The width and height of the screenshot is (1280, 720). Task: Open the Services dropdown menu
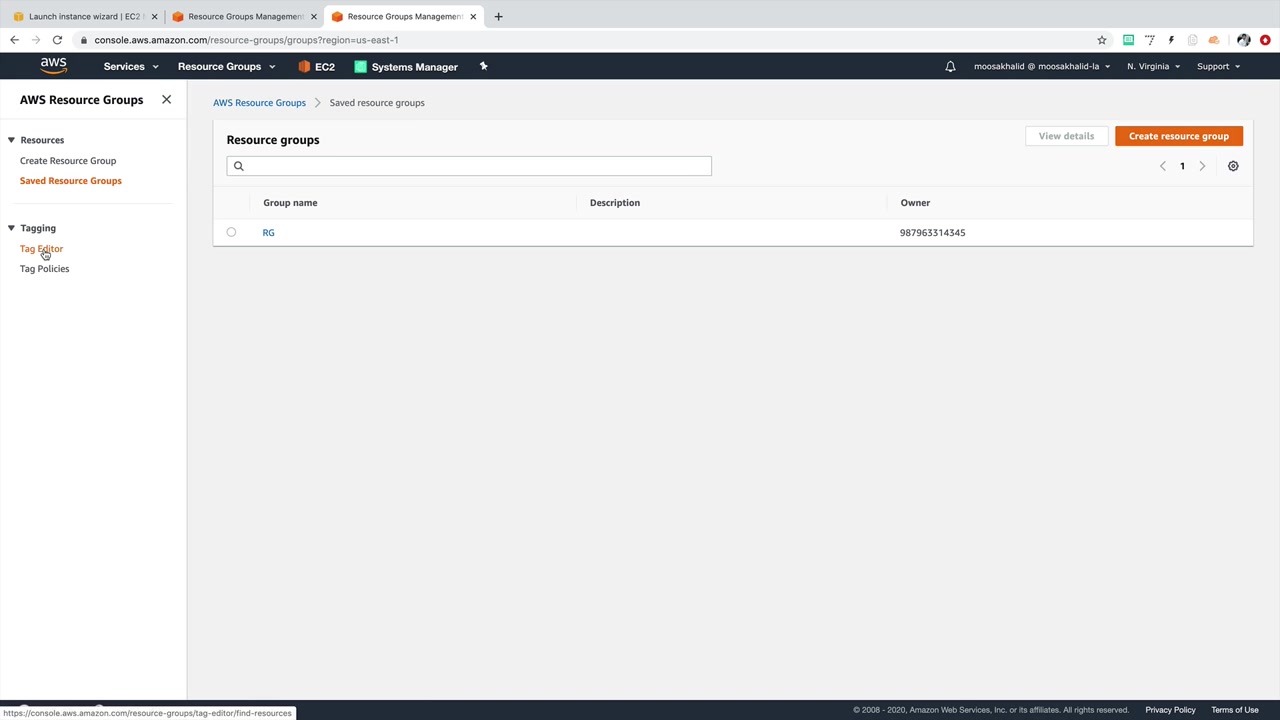131,67
